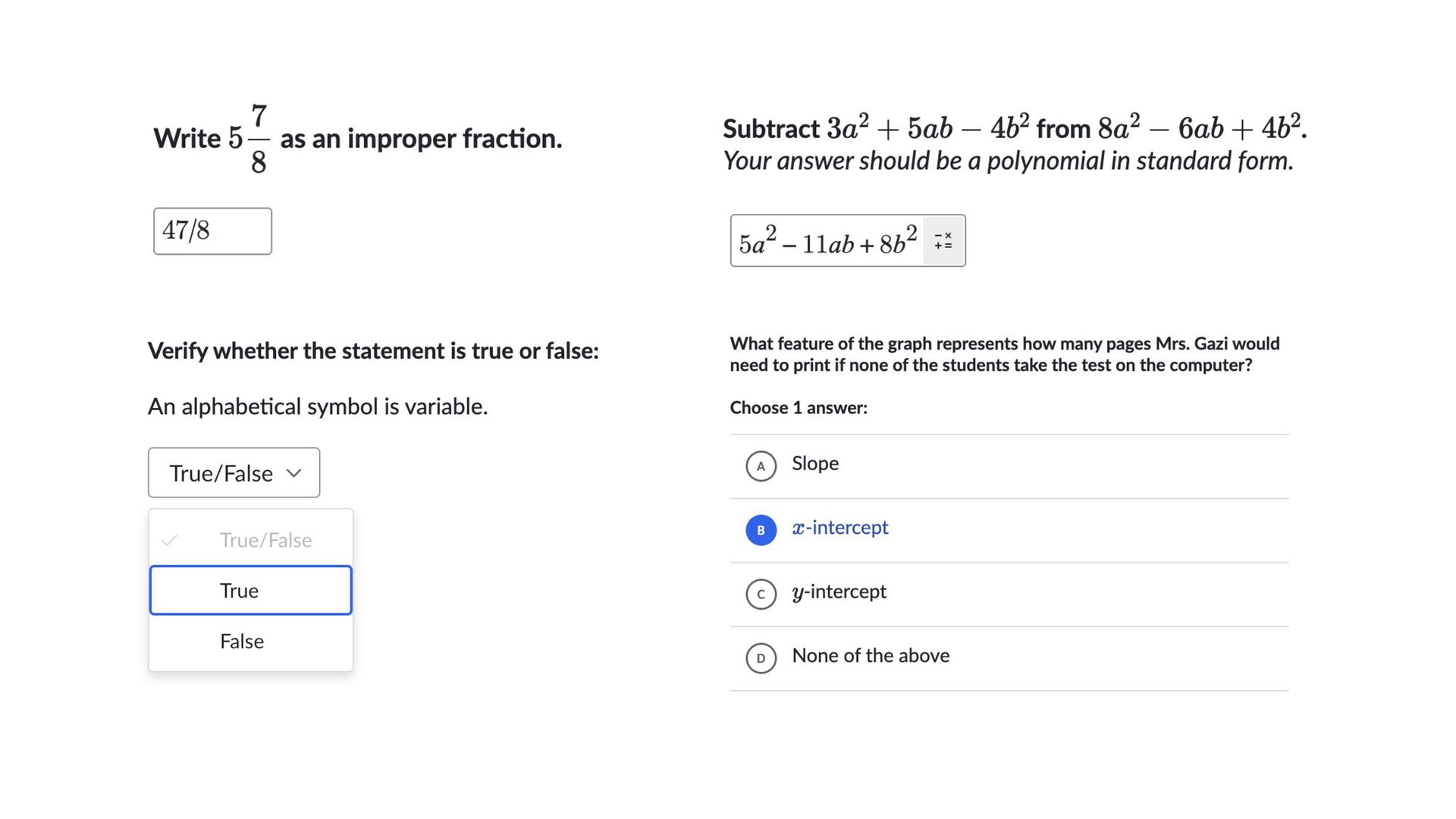Select the True/False placeholder option
The height and width of the screenshot is (819, 1456).
265,540
